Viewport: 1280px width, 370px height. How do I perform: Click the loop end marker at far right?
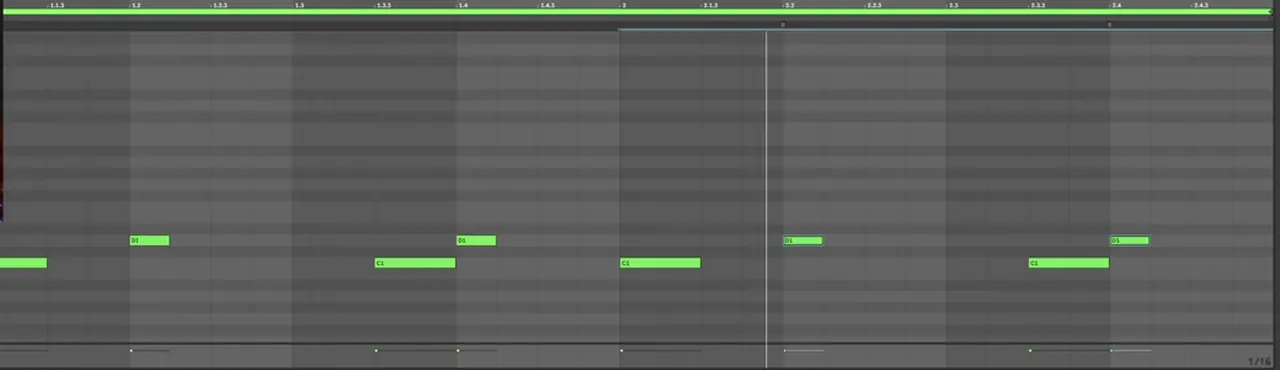click(x=1270, y=12)
